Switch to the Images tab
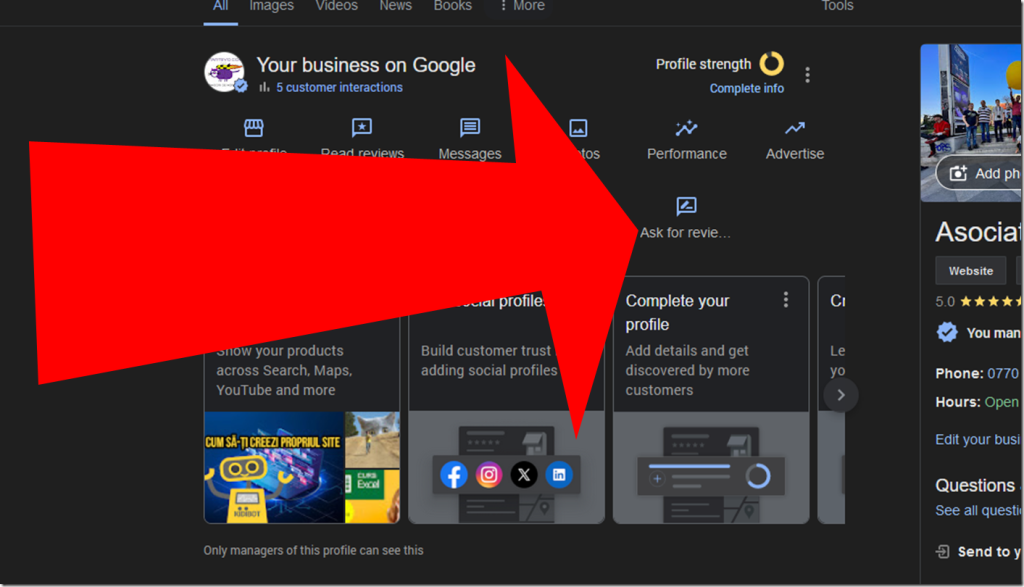This screenshot has width=1024, height=587. click(272, 6)
